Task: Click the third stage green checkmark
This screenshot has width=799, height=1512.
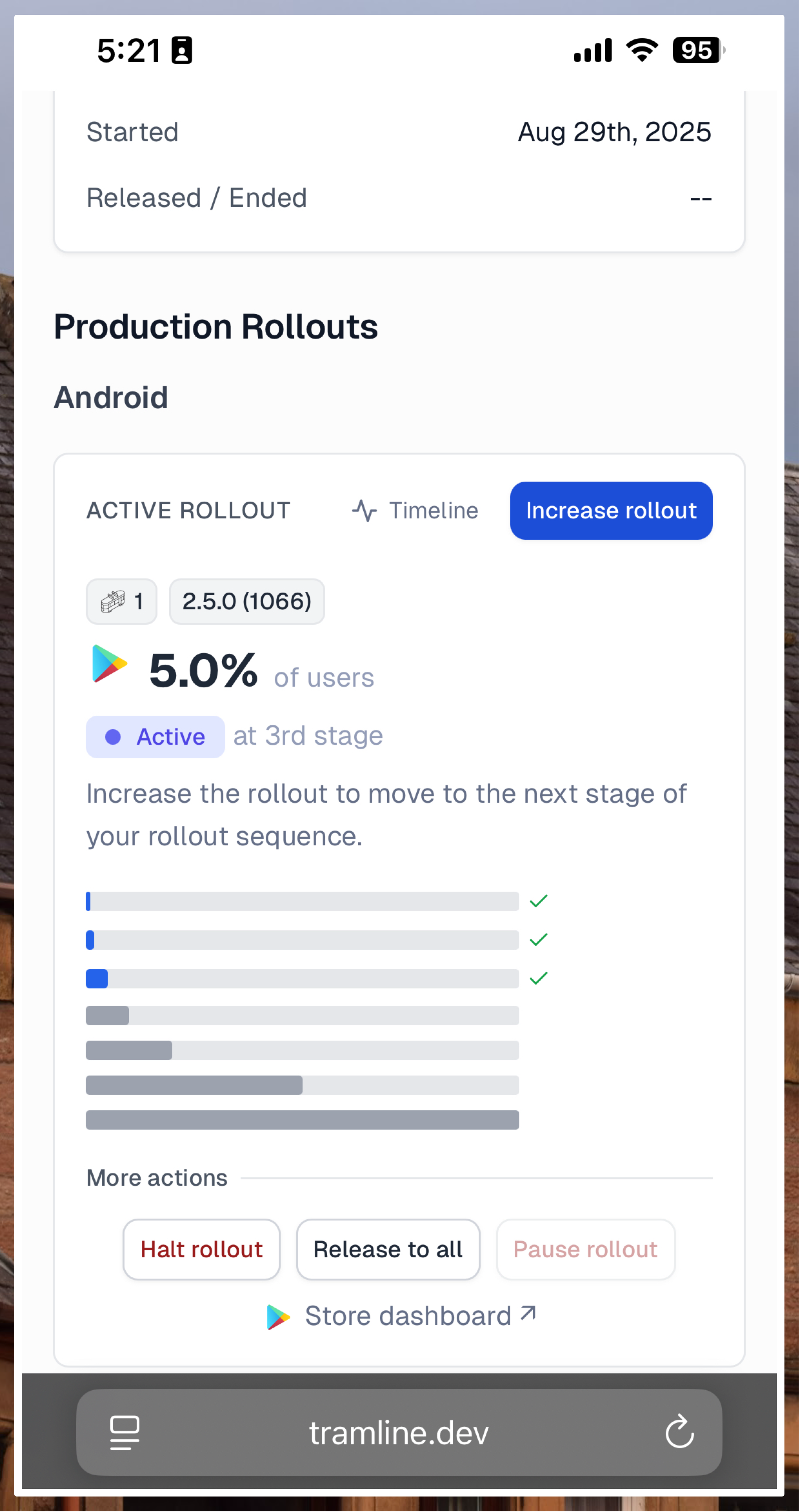Action: [x=538, y=978]
